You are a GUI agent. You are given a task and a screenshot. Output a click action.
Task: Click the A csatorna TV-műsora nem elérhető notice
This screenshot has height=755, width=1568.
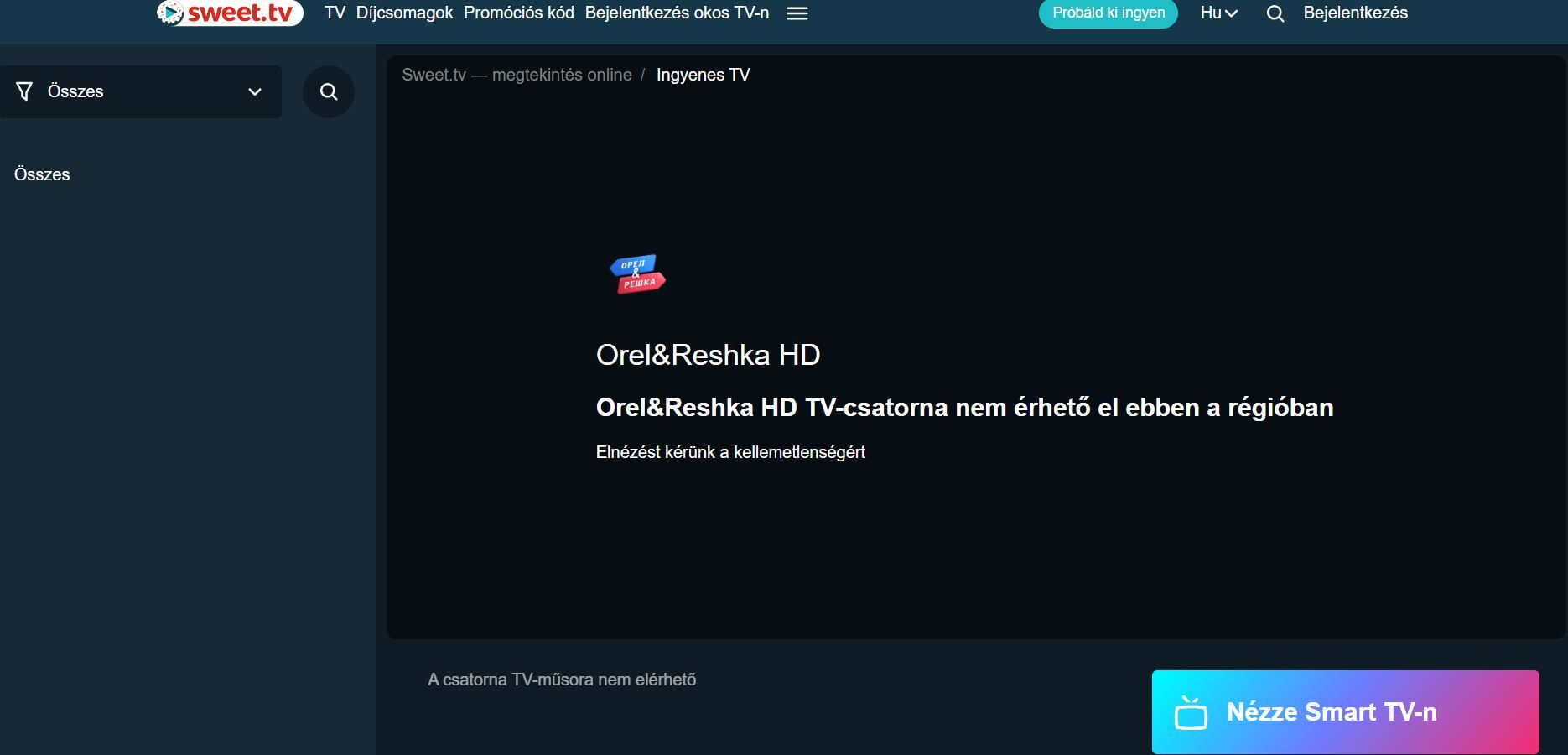pos(562,679)
